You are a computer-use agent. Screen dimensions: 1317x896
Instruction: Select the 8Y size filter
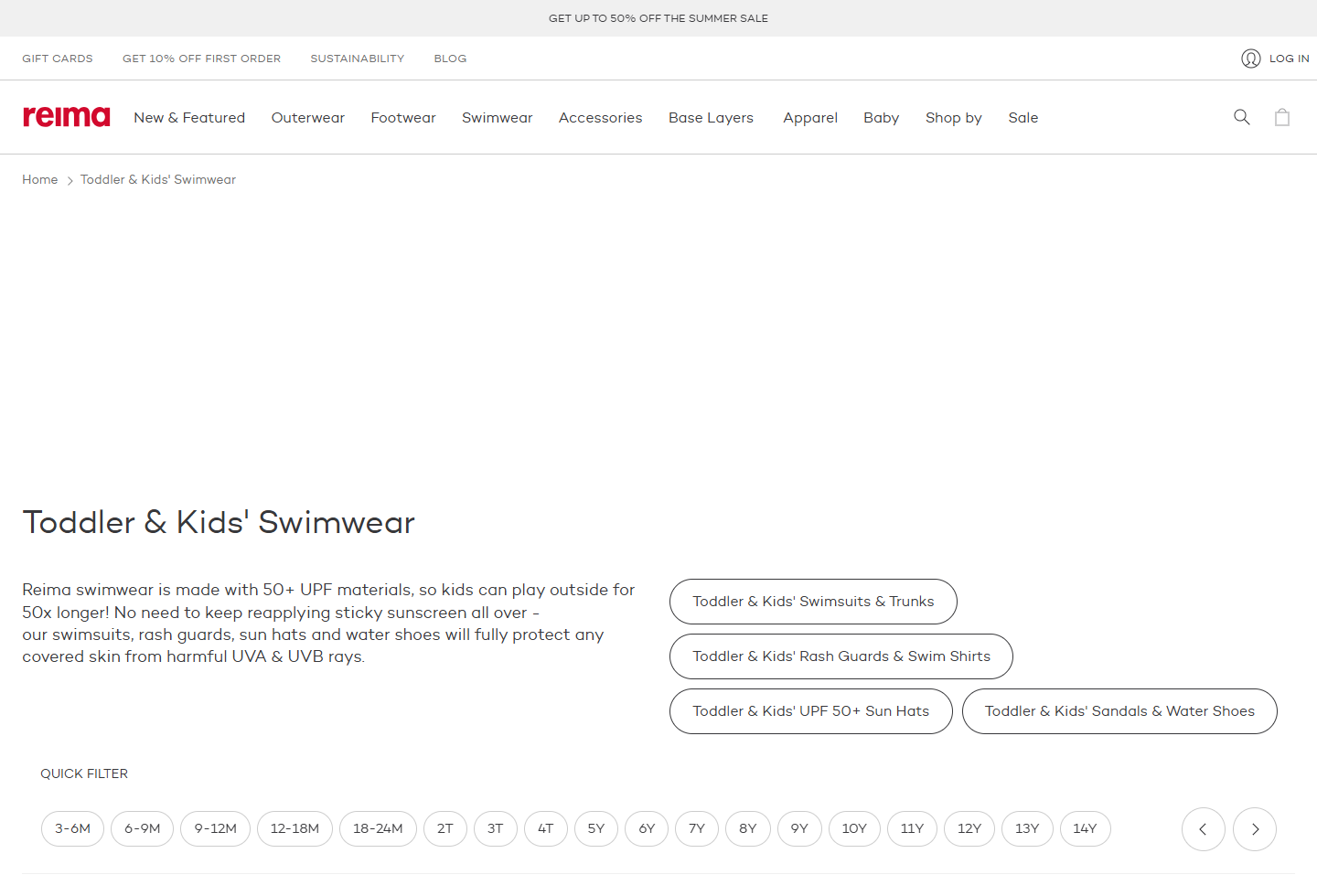click(748, 829)
